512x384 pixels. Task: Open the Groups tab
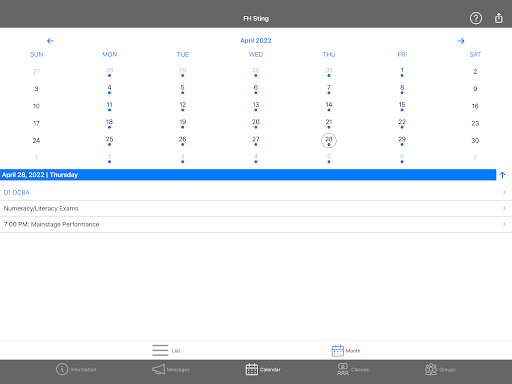pos(440,369)
